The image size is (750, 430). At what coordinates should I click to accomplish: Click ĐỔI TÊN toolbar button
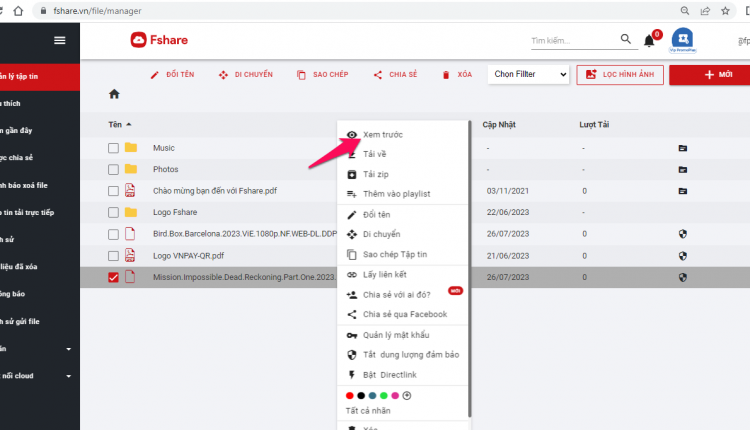pos(172,75)
